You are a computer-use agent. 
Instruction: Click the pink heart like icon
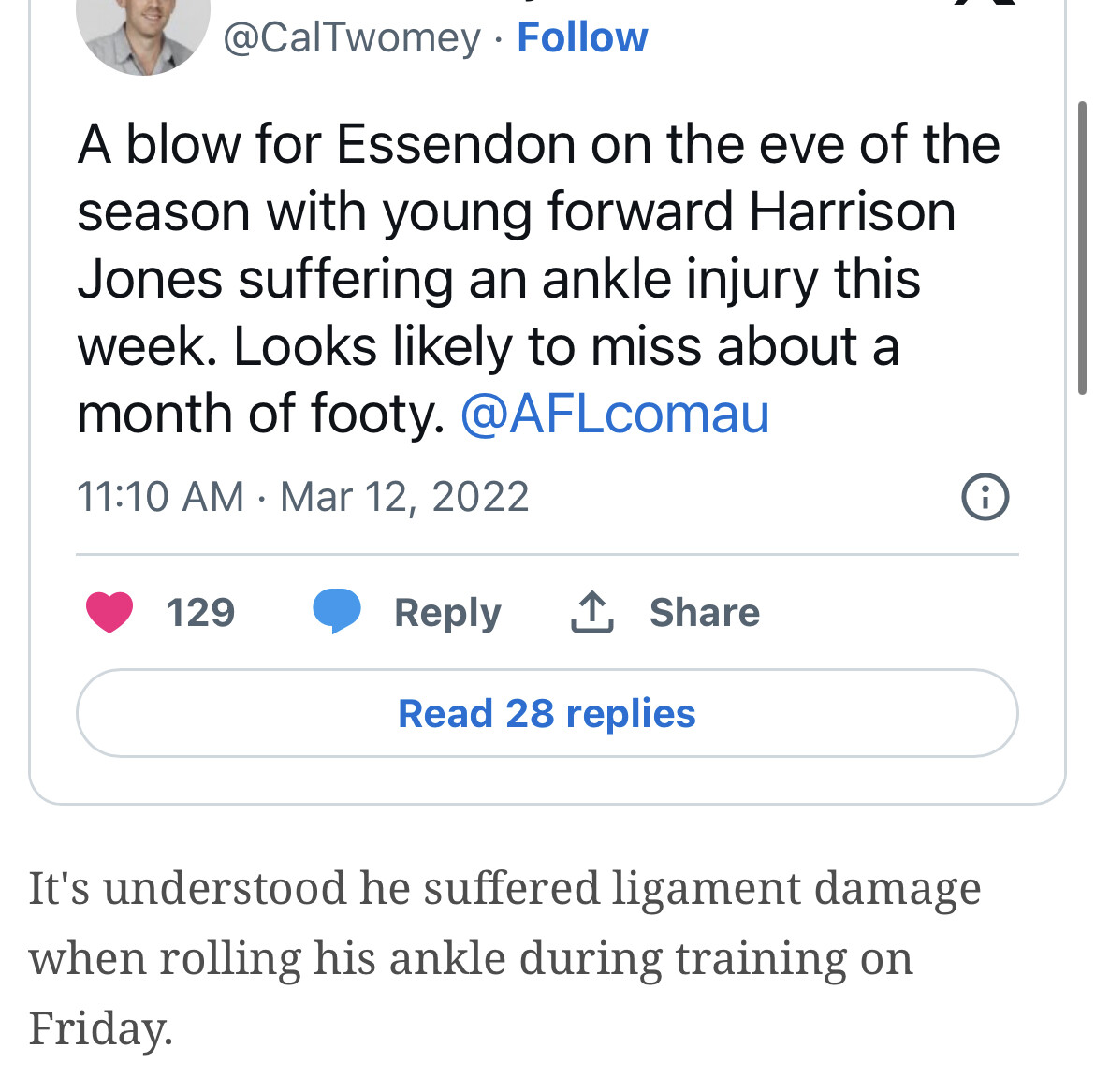[109, 612]
